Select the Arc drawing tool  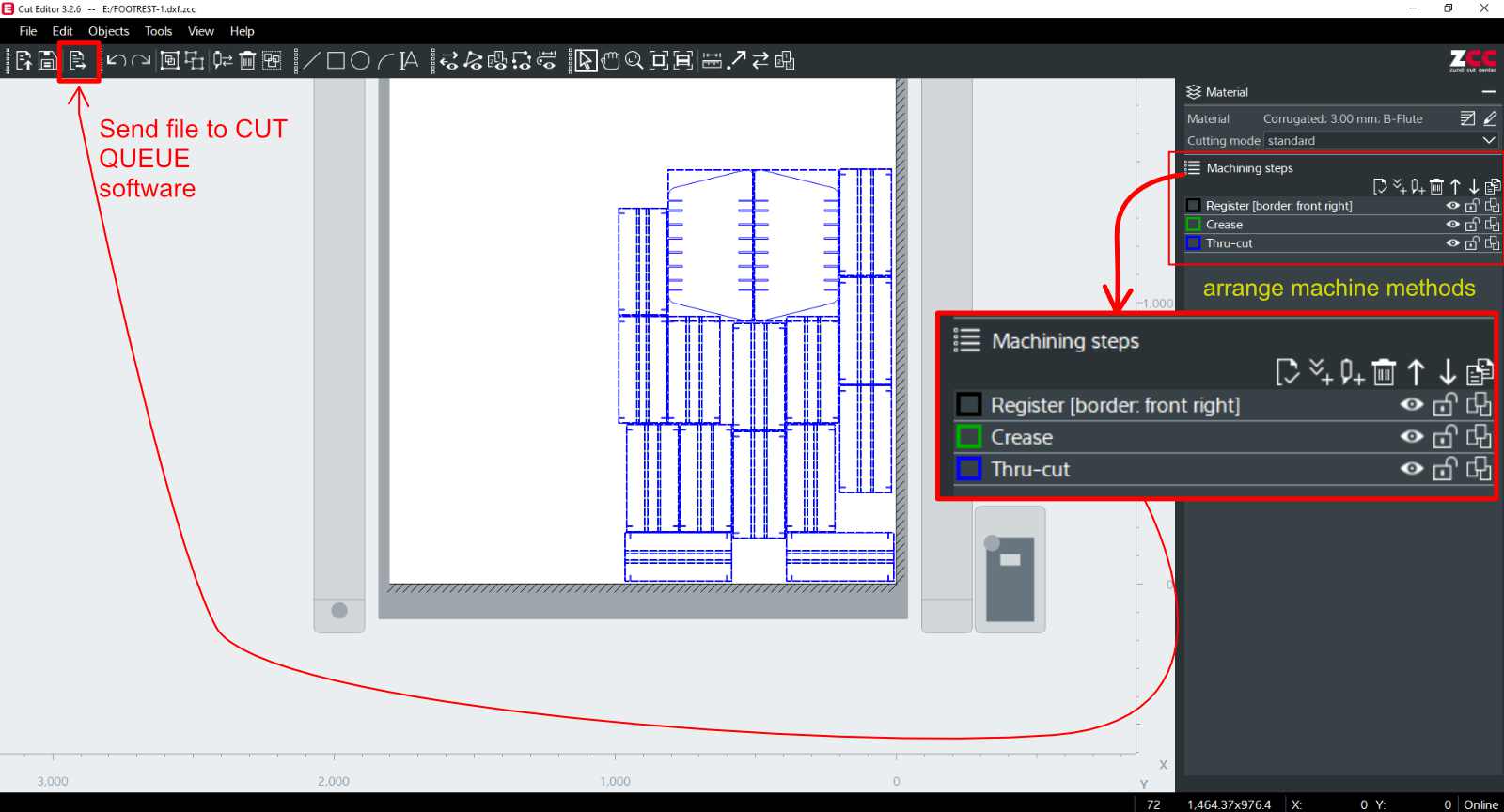coord(384,61)
